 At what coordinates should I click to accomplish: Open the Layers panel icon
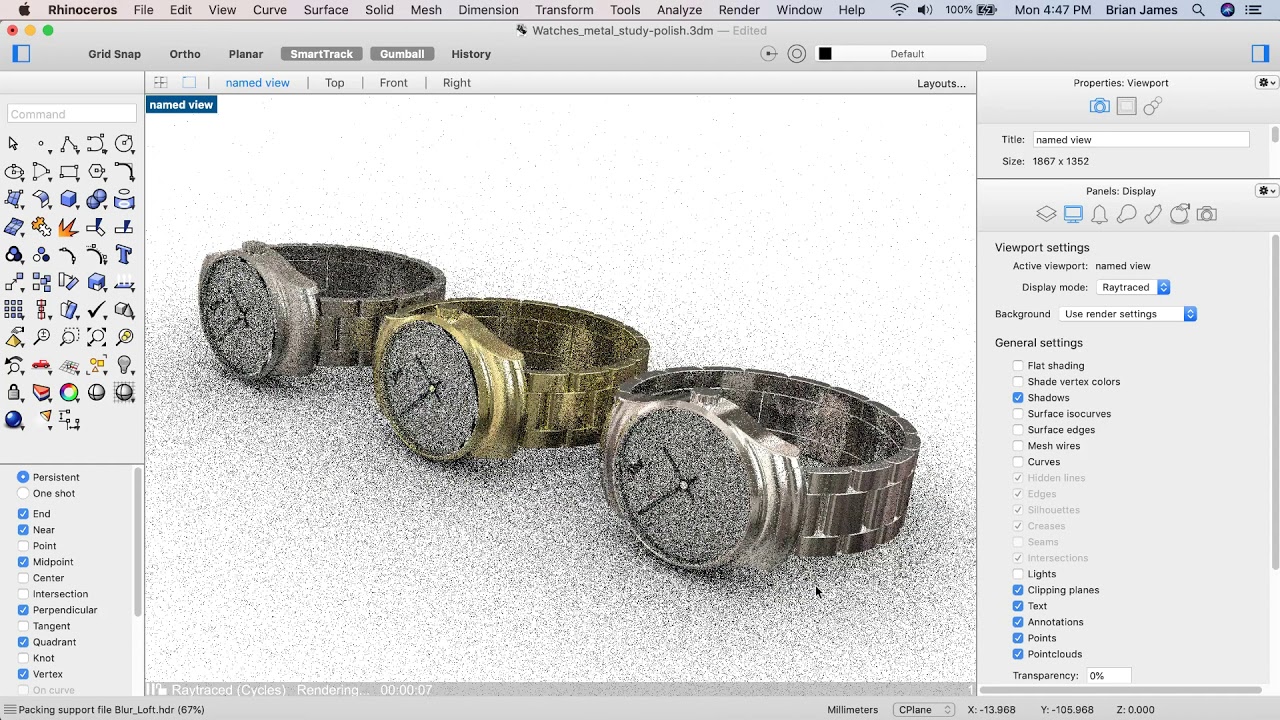pyautogui.click(x=1046, y=214)
